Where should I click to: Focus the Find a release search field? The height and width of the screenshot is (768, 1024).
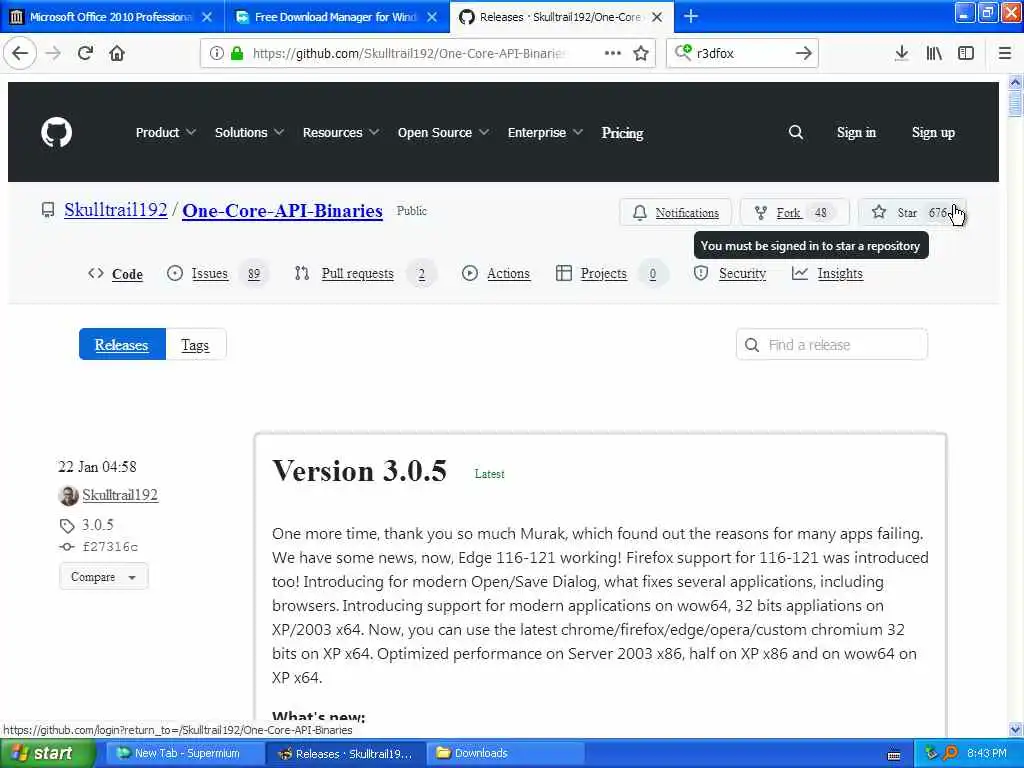[831, 345]
